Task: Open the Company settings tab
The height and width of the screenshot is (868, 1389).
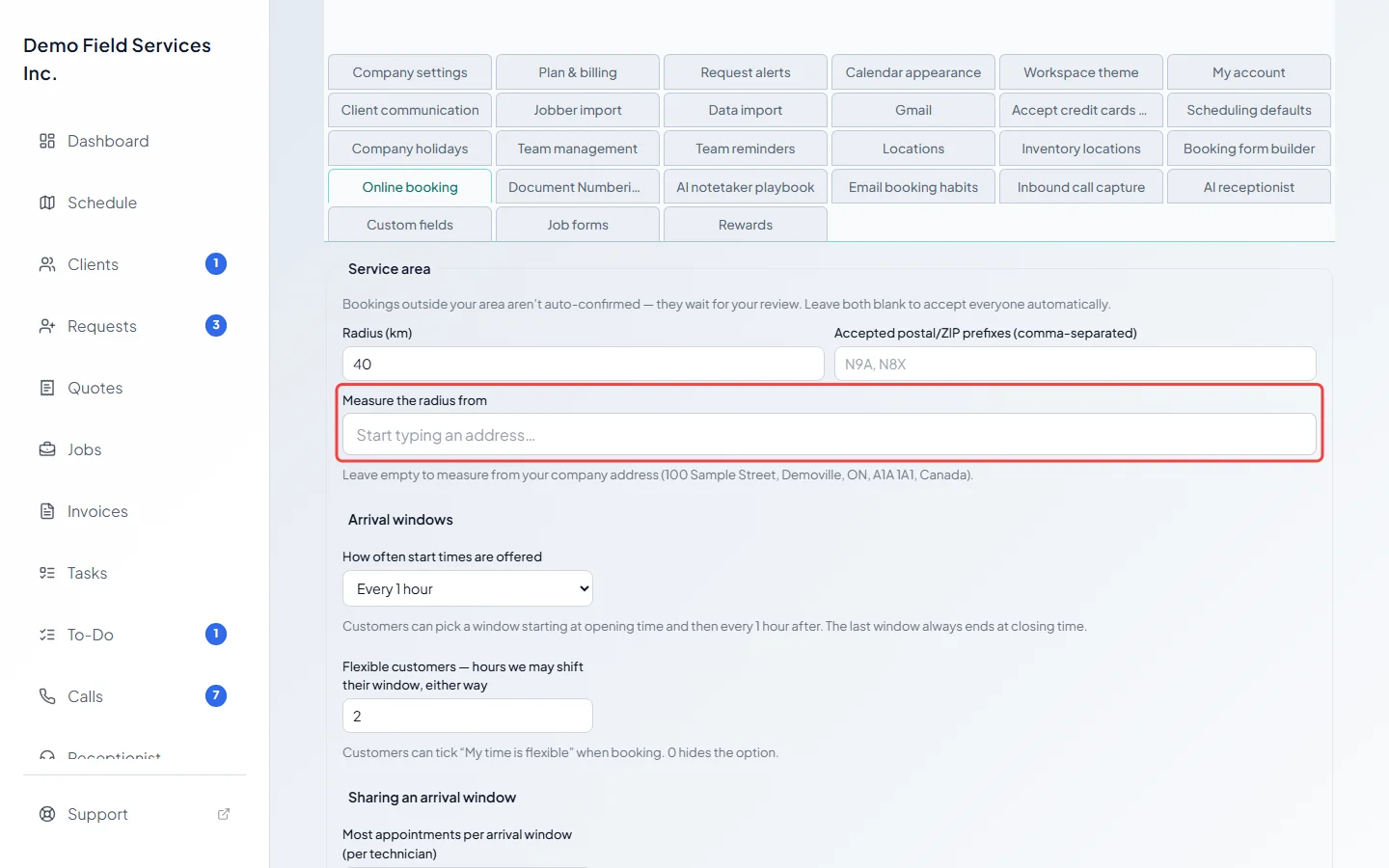Action: [410, 72]
